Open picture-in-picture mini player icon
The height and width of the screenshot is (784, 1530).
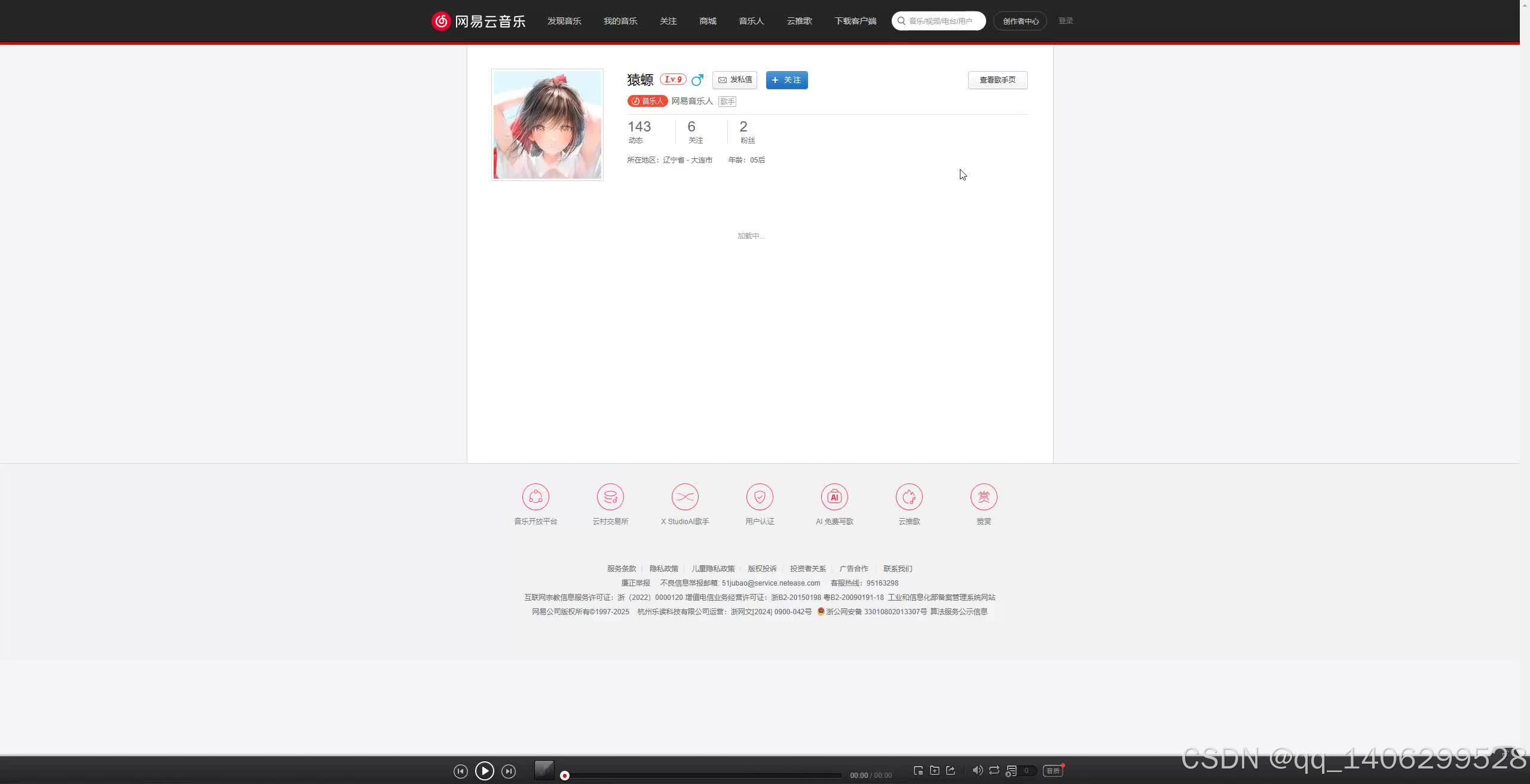coord(918,771)
